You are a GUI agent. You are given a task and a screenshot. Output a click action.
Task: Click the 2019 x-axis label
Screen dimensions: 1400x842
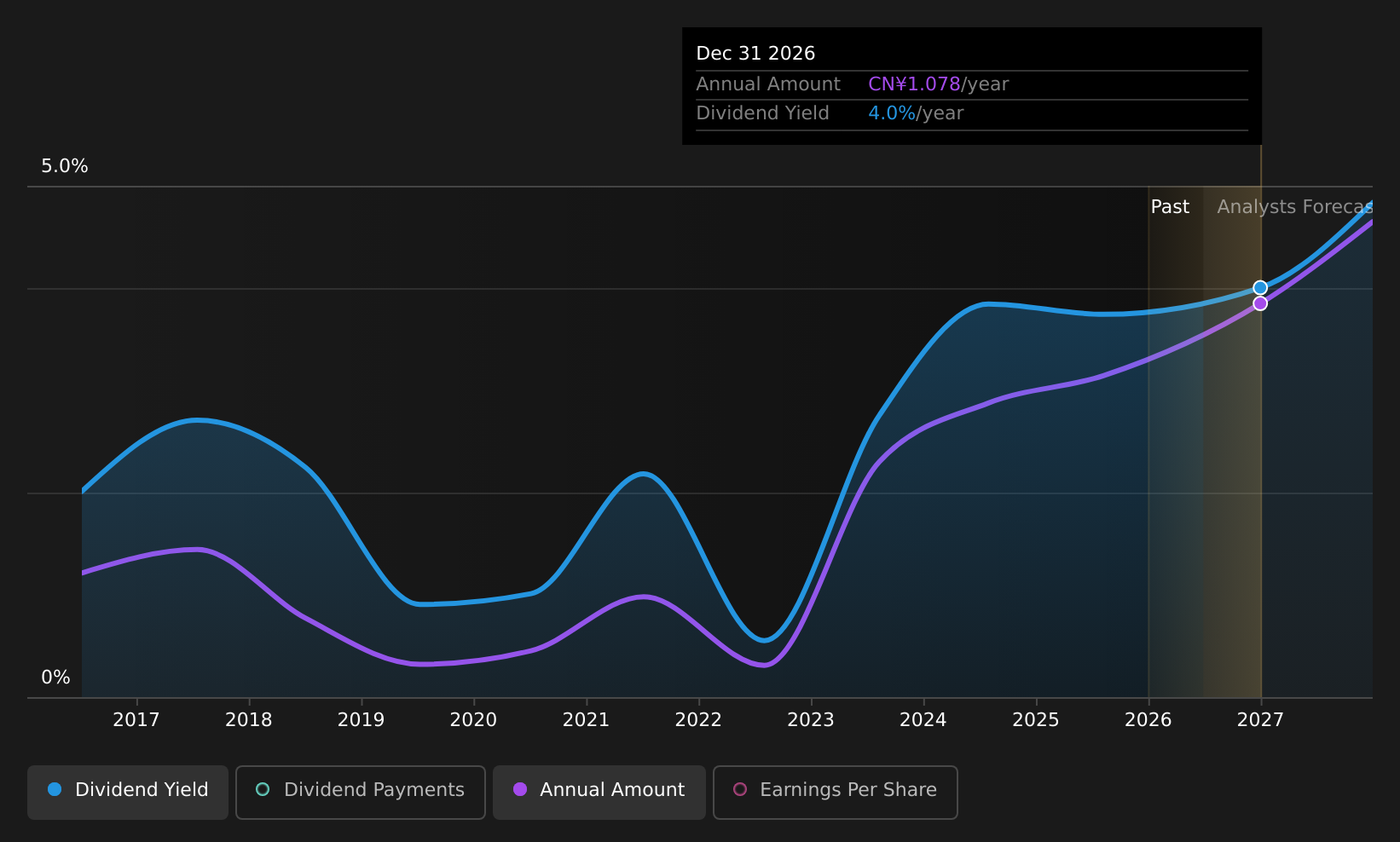coord(362,720)
